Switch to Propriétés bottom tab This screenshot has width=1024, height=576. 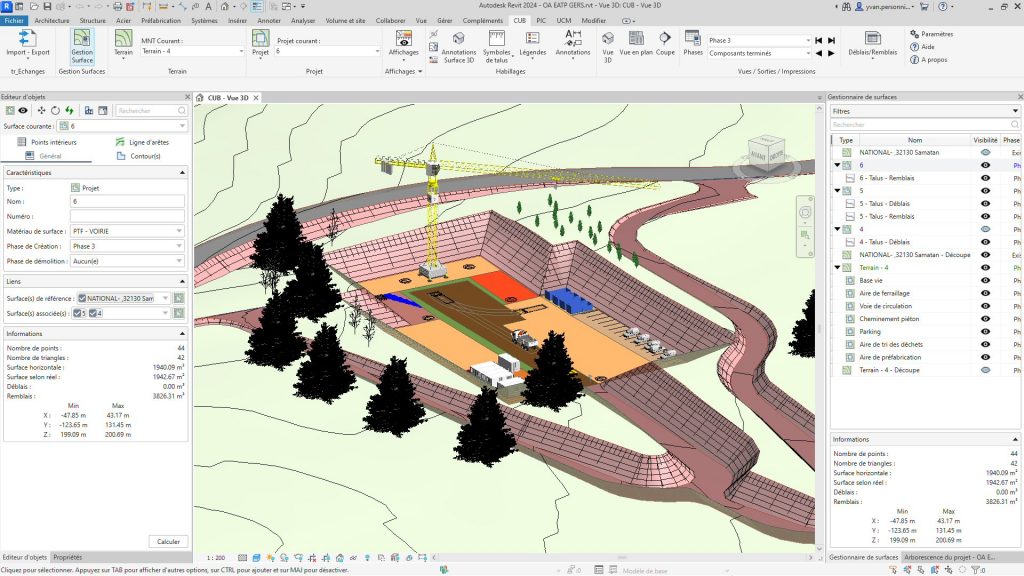pos(68,558)
